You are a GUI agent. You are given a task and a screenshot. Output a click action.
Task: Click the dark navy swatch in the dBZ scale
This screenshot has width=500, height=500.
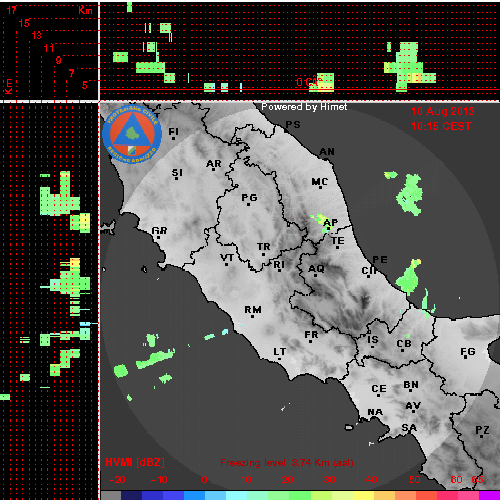coord(131,495)
